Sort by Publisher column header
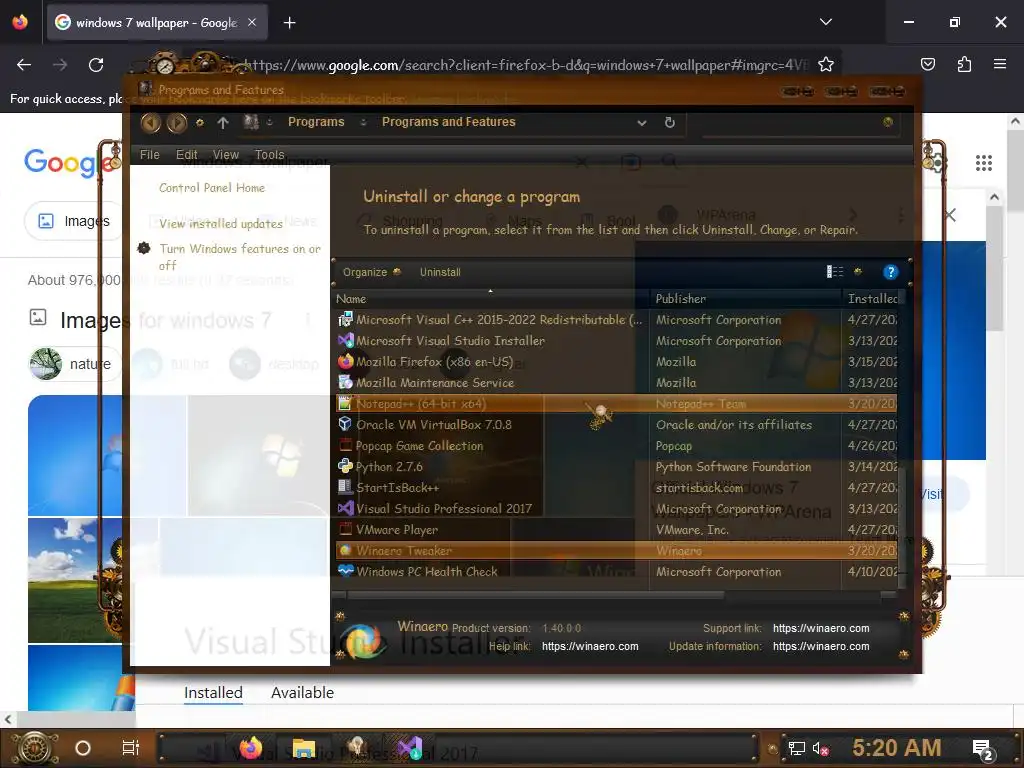This screenshot has width=1024, height=768. pyautogui.click(x=746, y=299)
